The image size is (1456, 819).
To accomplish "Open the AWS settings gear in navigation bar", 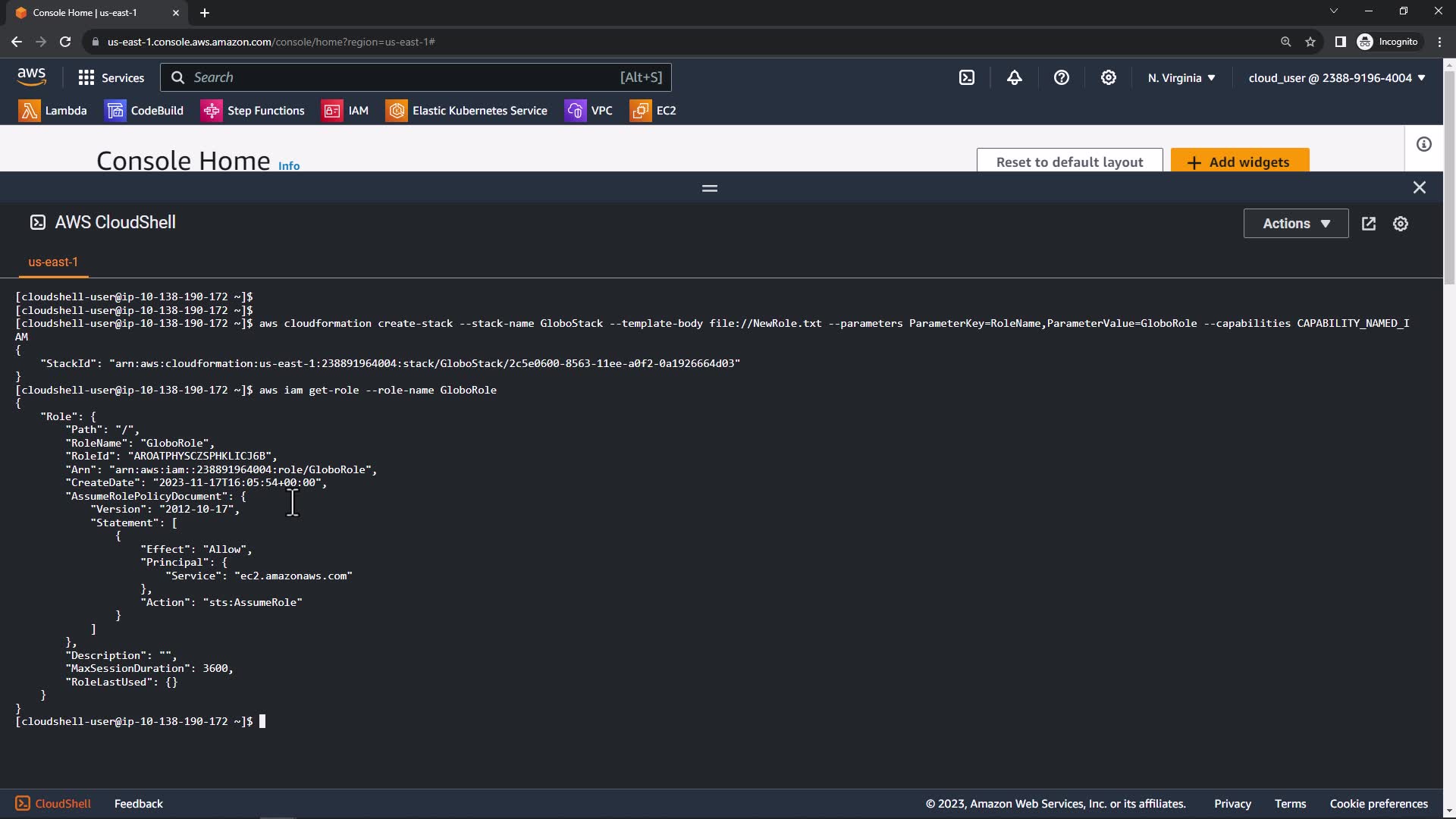I will (x=1108, y=77).
